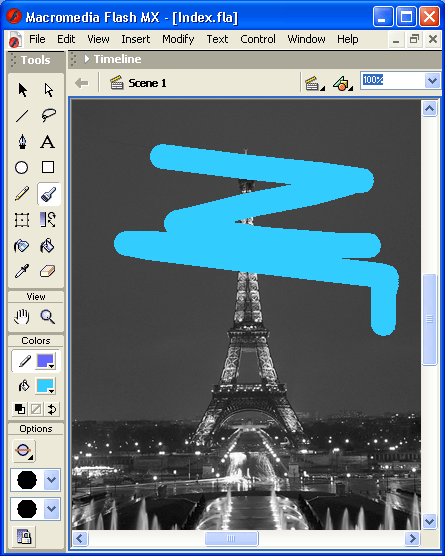Activate the Oval tool
The image size is (445, 556).
pyautogui.click(x=22, y=168)
